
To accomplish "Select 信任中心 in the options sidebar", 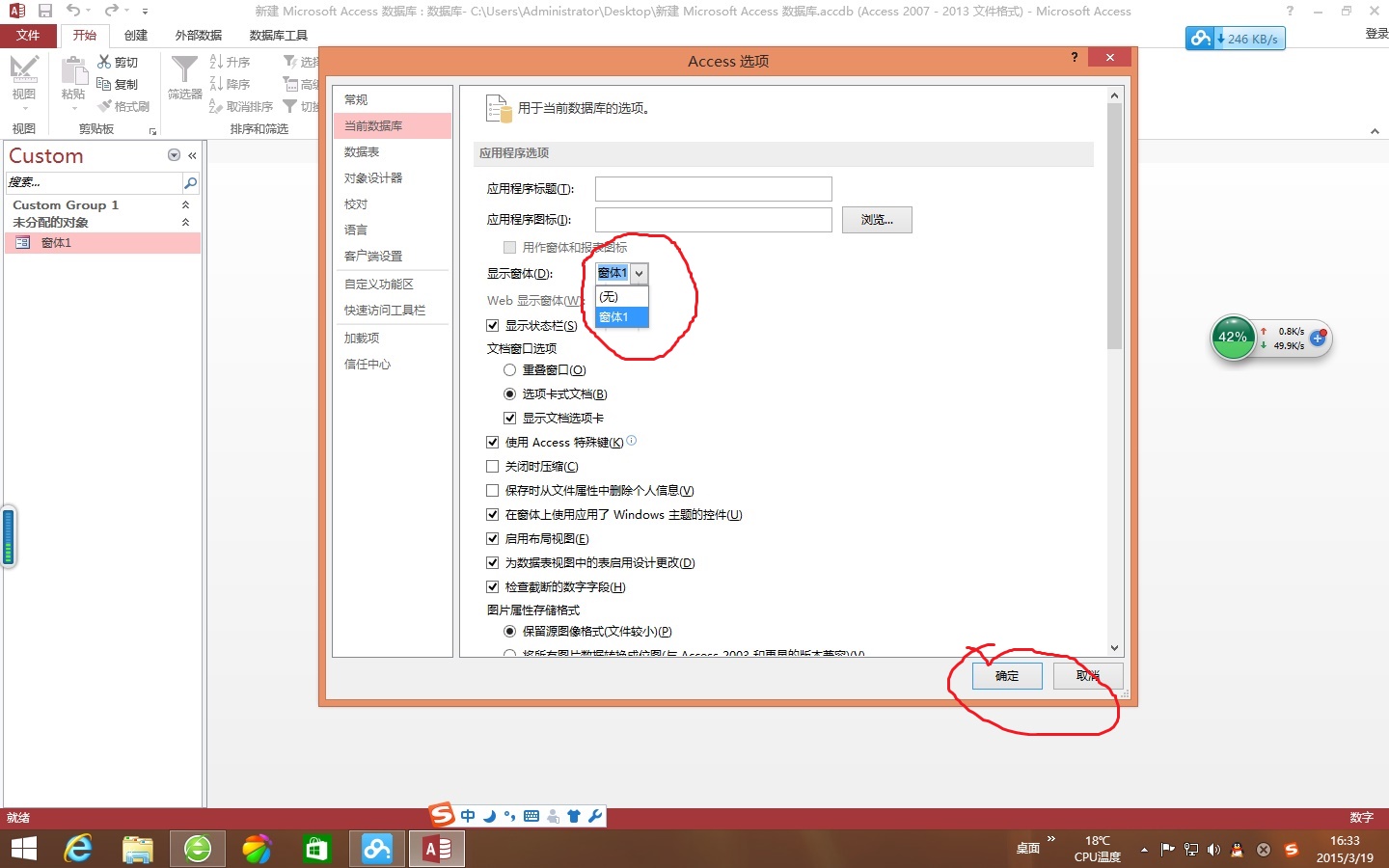I will [368, 365].
